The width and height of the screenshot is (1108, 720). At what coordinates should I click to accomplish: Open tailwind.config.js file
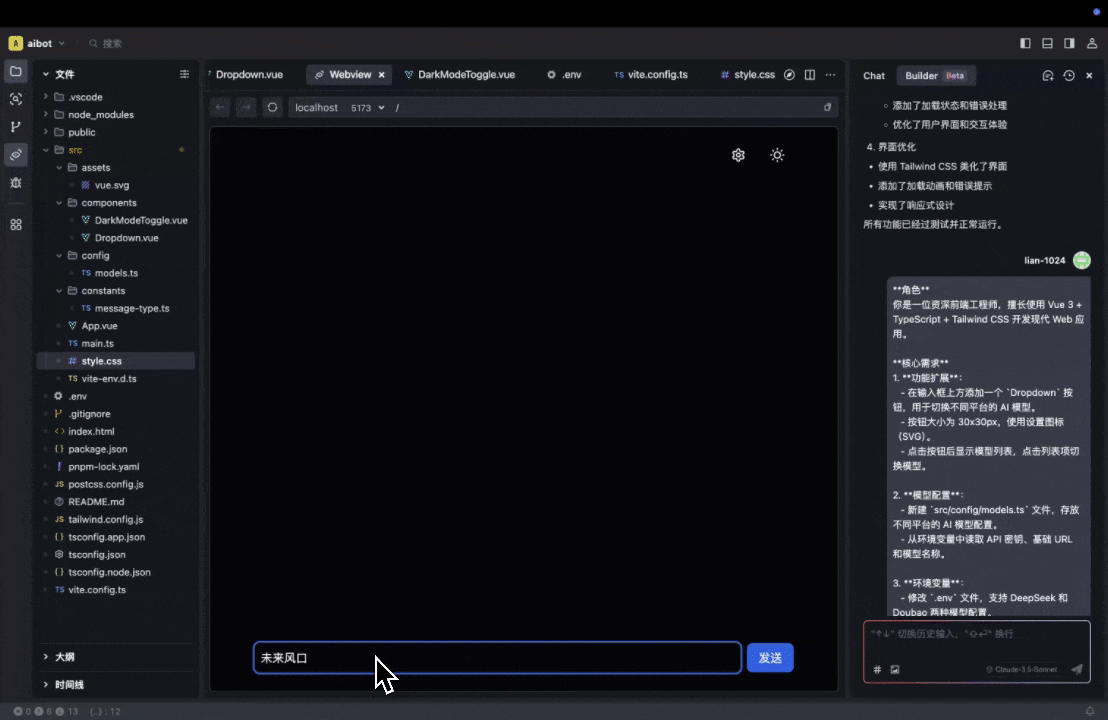pos(105,519)
